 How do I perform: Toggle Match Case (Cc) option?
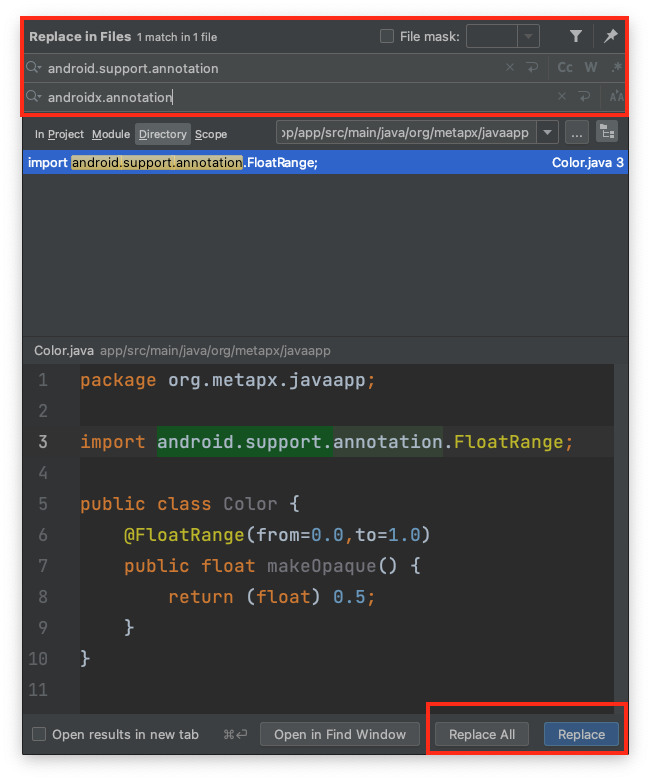(x=565, y=67)
